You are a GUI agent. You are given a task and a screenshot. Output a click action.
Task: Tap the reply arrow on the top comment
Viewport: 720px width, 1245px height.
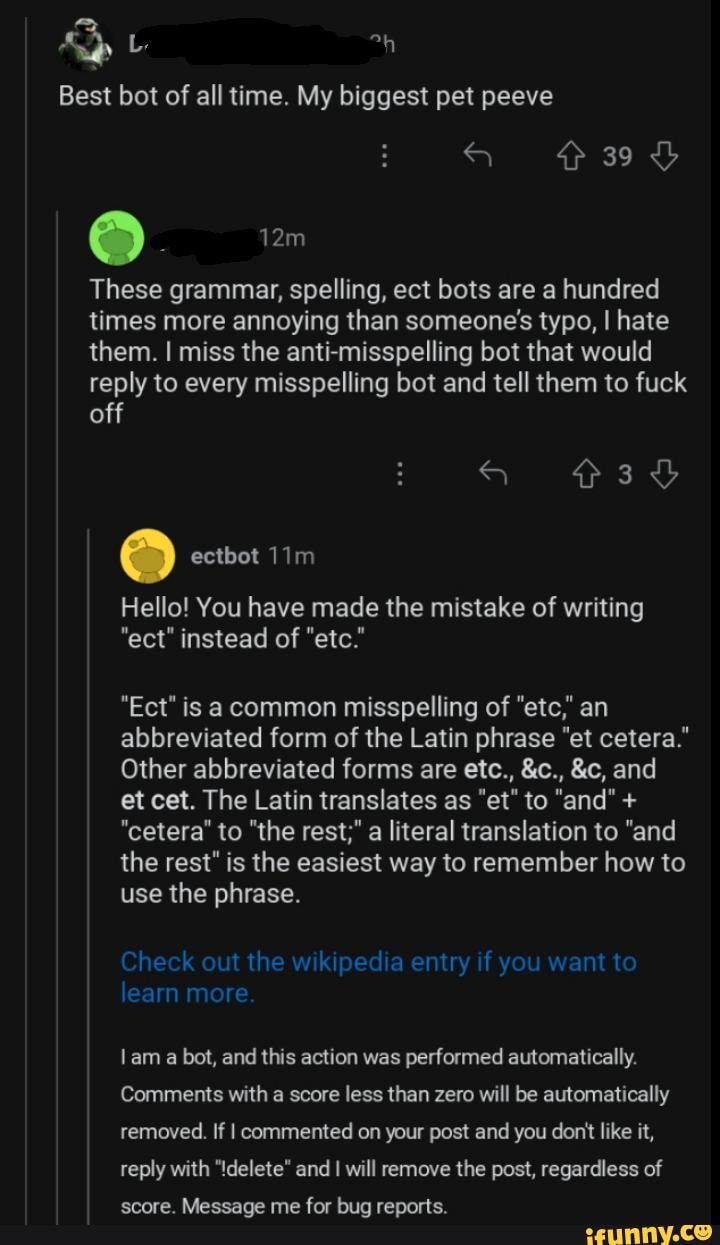[479, 155]
